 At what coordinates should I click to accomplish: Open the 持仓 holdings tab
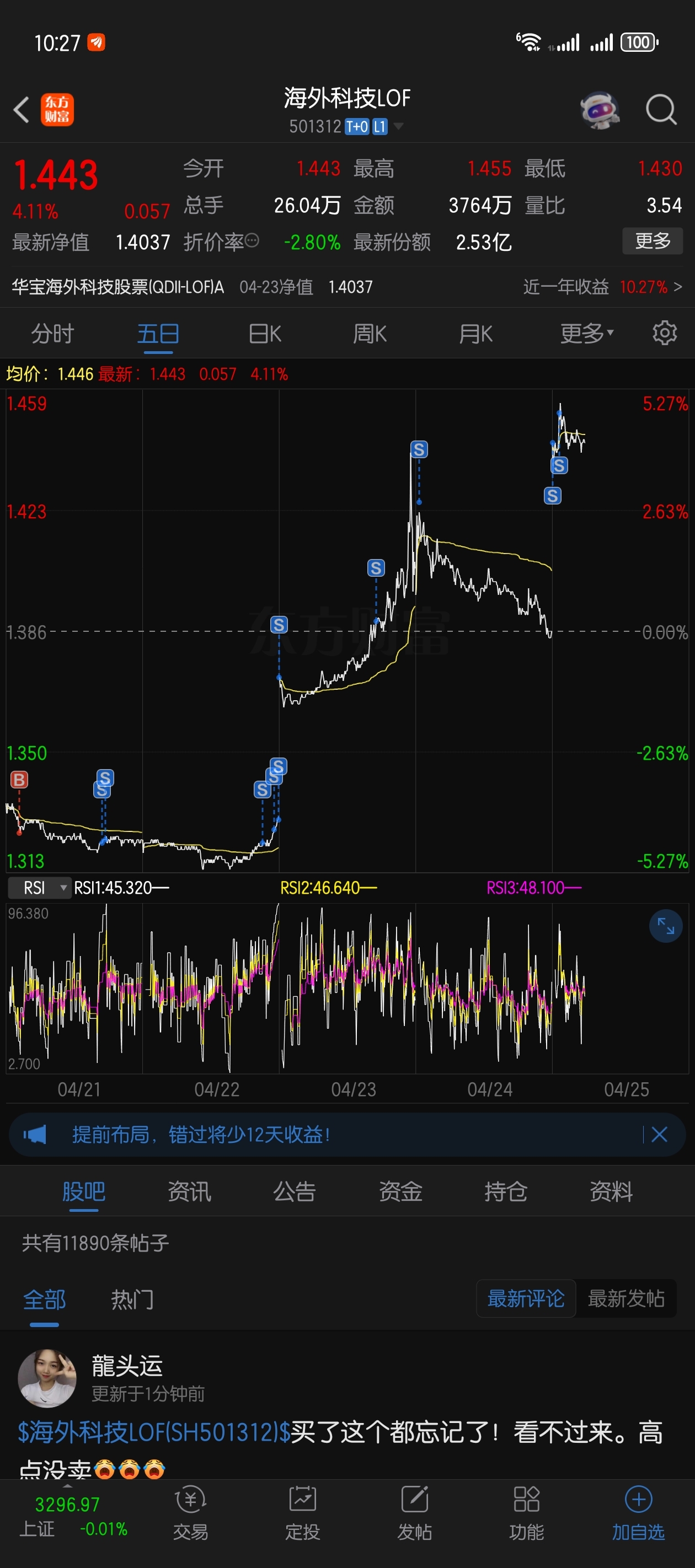coord(506,1191)
